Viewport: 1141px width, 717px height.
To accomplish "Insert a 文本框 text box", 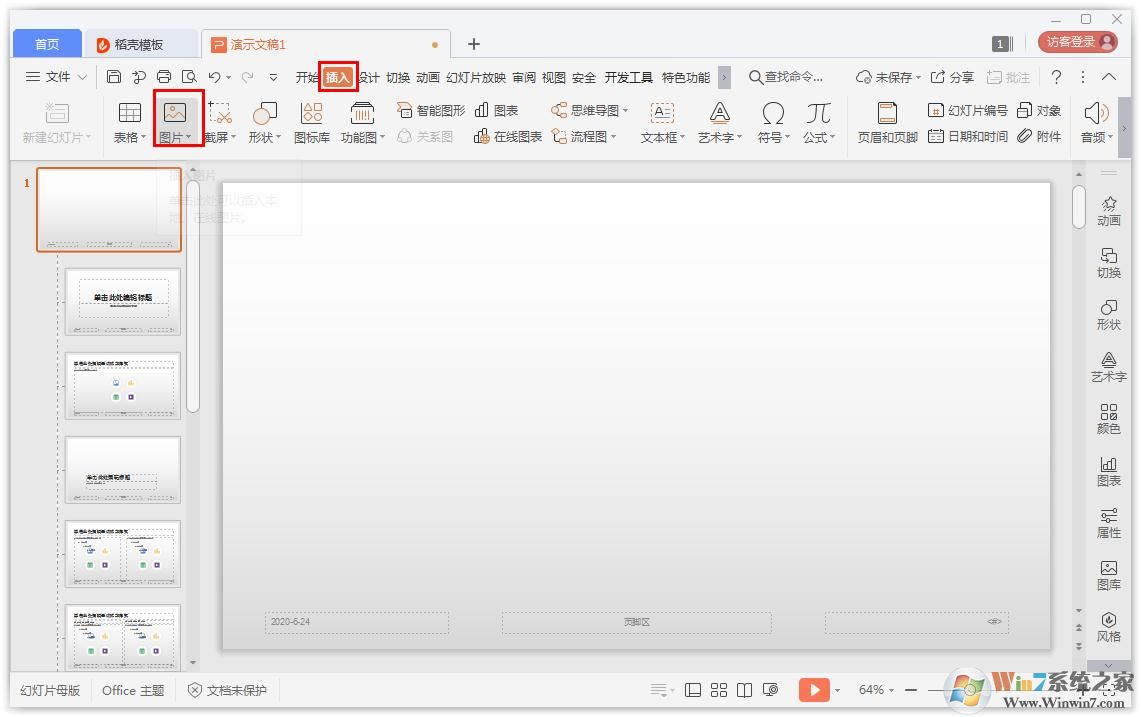I will pos(659,120).
